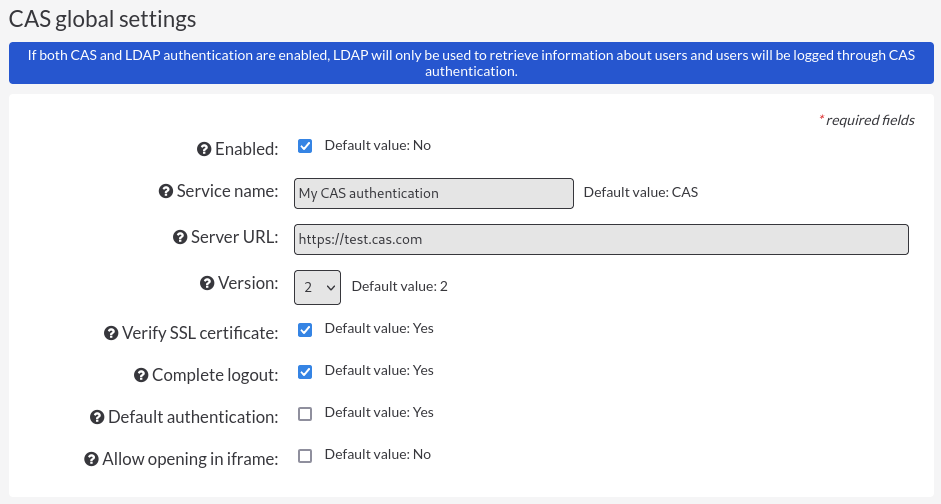Open help icon for Server URL

click(180, 238)
